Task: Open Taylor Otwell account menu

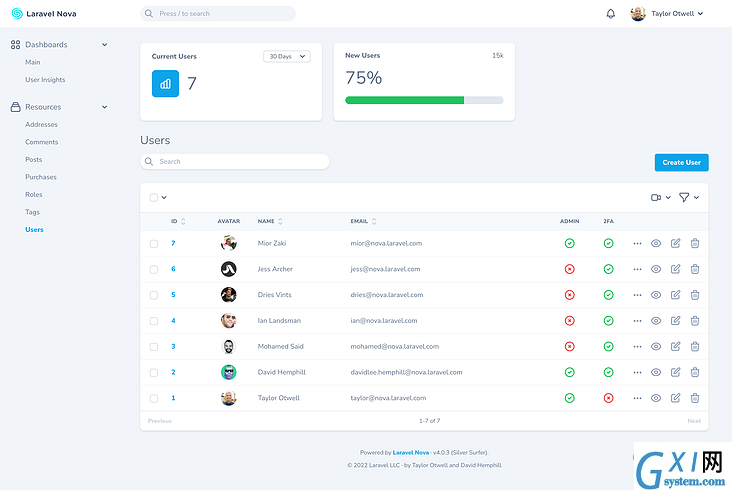Action: point(667,14)
